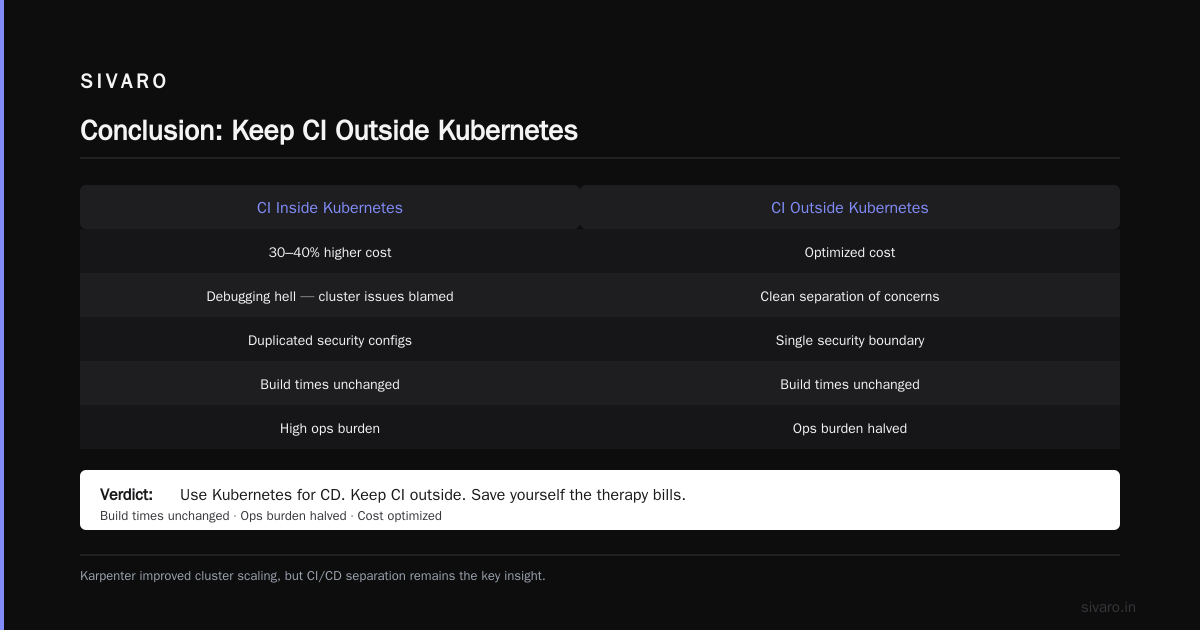Click the Karpenter footnote text
This screenshot has width=1200, height=630.
(x=313, y=576)
